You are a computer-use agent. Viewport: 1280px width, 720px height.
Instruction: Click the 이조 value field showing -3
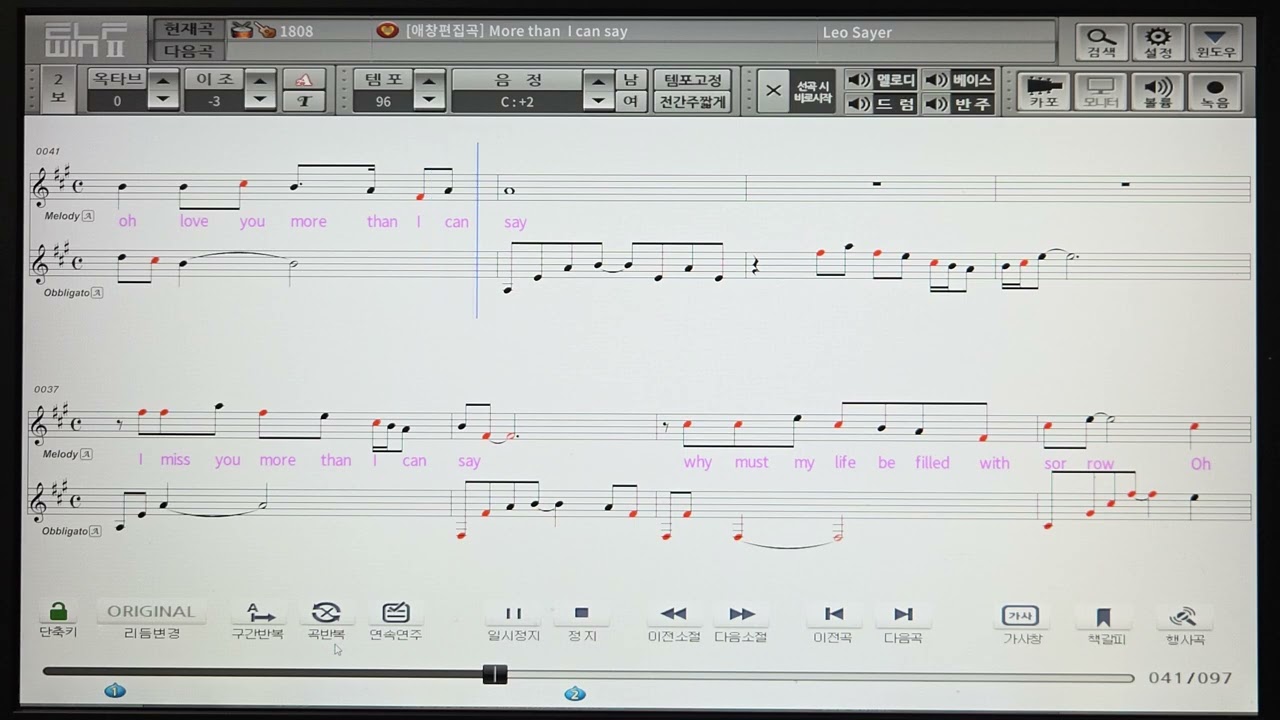214,101
